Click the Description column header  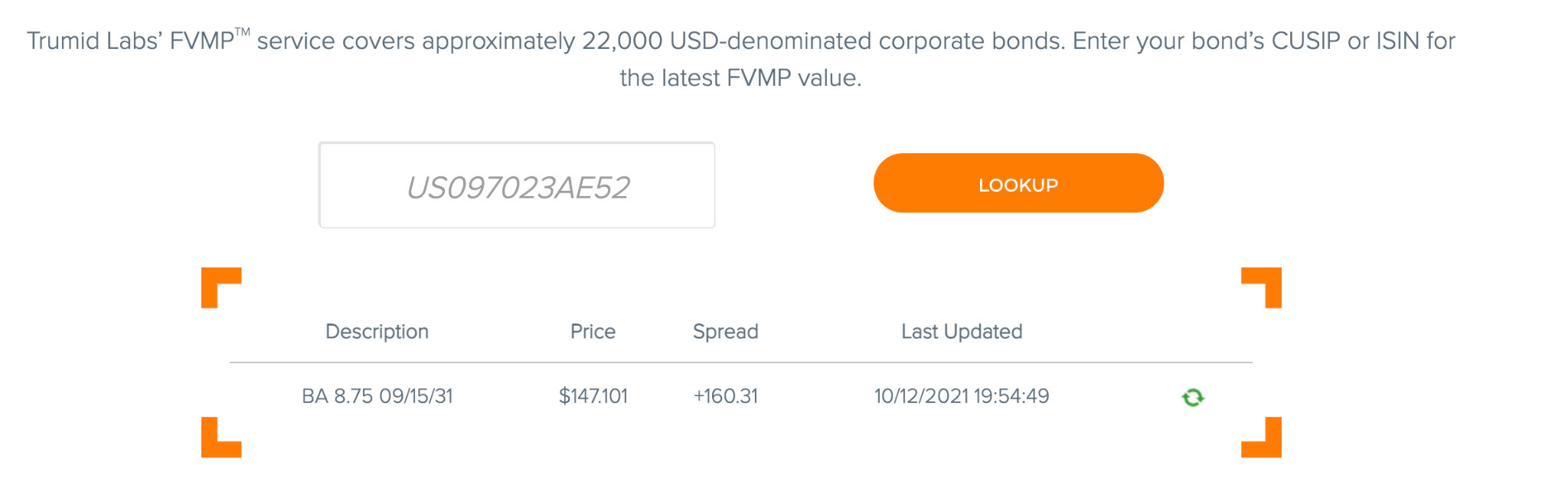pyautogui.click(x=377, y=332)
